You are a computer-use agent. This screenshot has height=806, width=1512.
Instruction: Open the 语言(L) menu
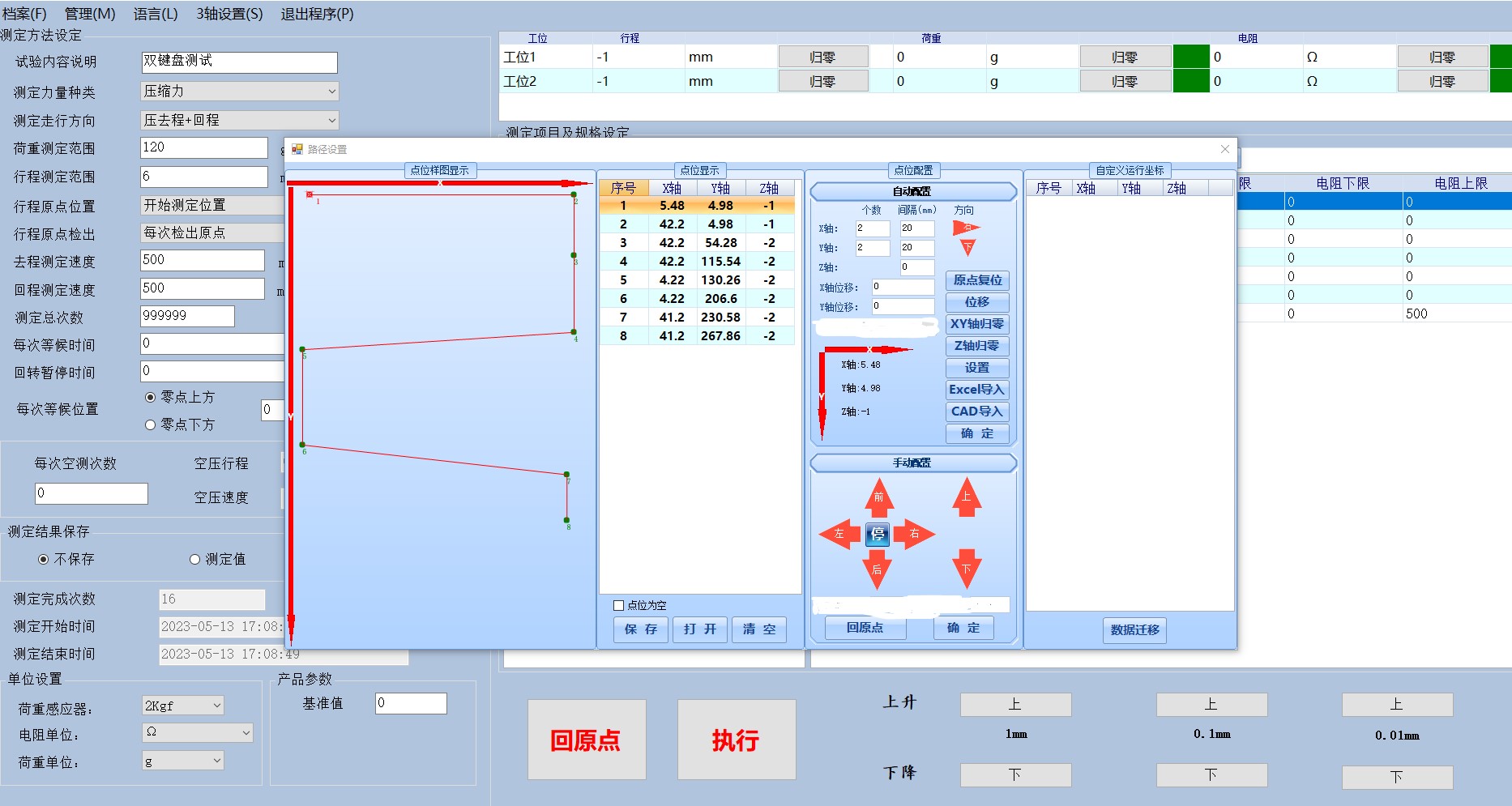156,14
